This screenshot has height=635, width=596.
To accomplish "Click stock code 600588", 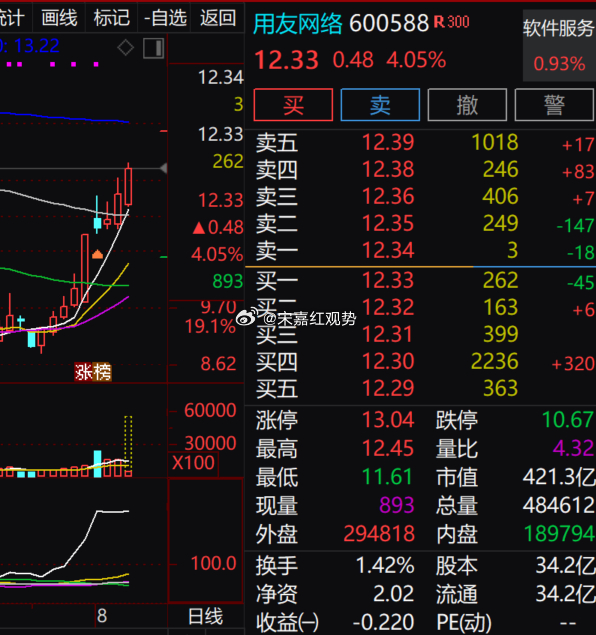I will pos(389,23).
